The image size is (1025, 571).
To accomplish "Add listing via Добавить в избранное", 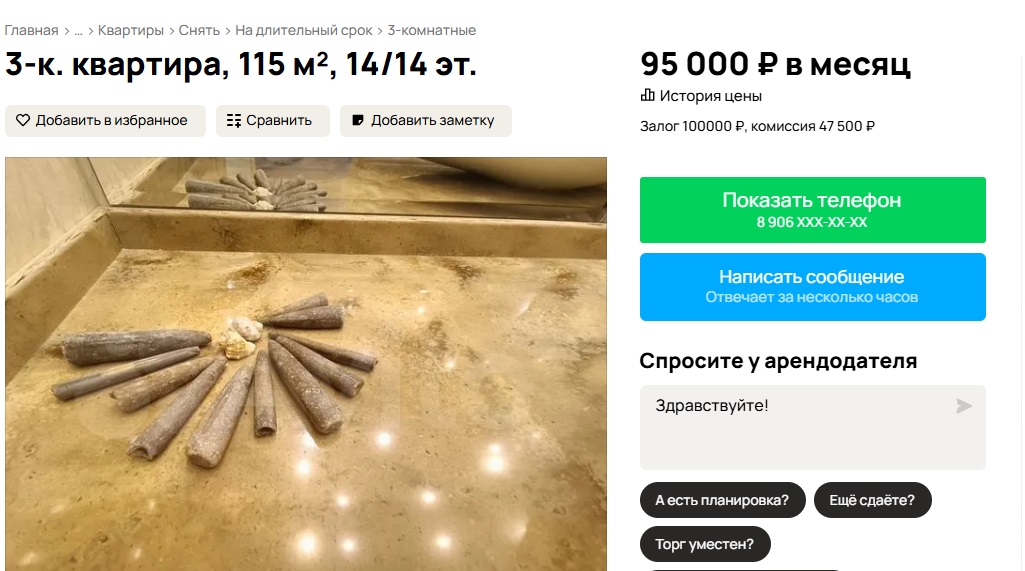I will [105, 121].
